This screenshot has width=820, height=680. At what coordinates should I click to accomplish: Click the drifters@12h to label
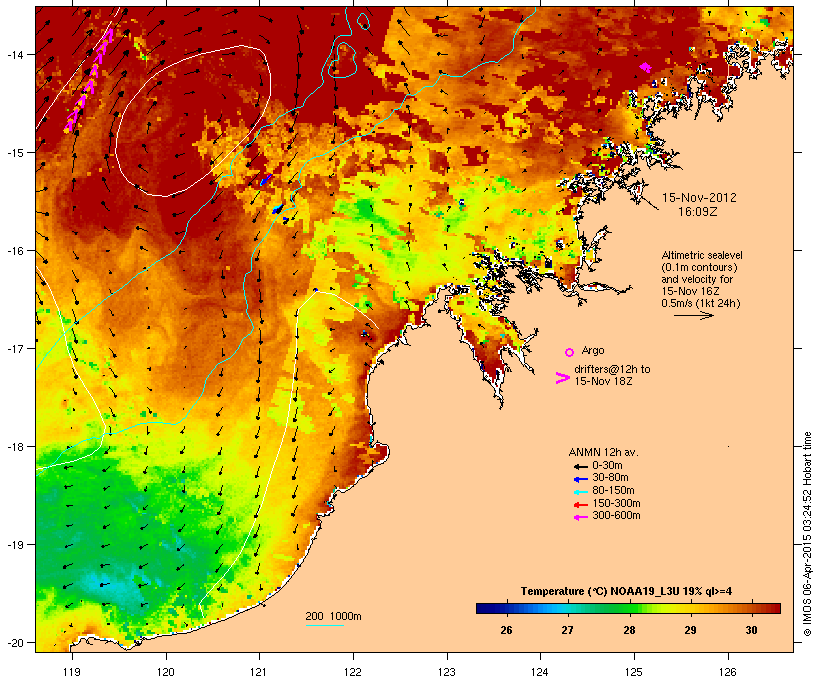coord(612,369)
